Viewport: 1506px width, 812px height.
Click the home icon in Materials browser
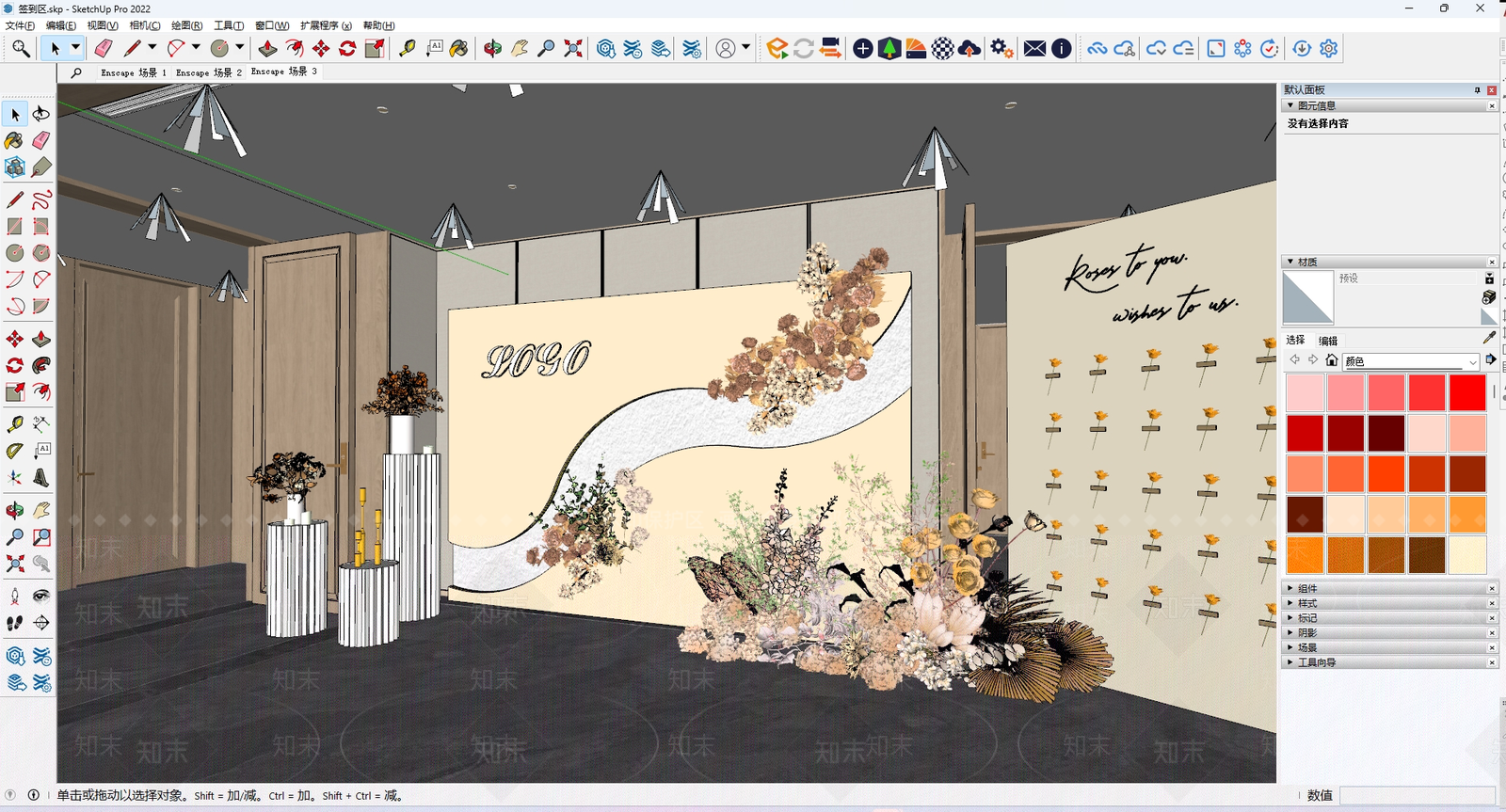[x=1331, y=360]
